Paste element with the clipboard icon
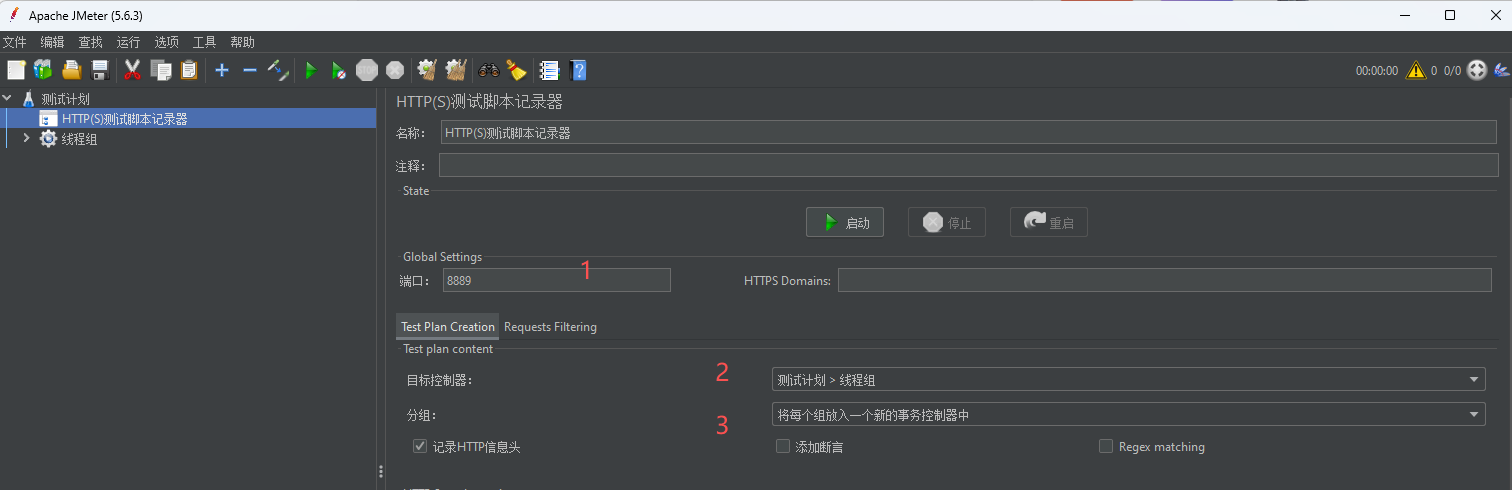 coord(188,70)
